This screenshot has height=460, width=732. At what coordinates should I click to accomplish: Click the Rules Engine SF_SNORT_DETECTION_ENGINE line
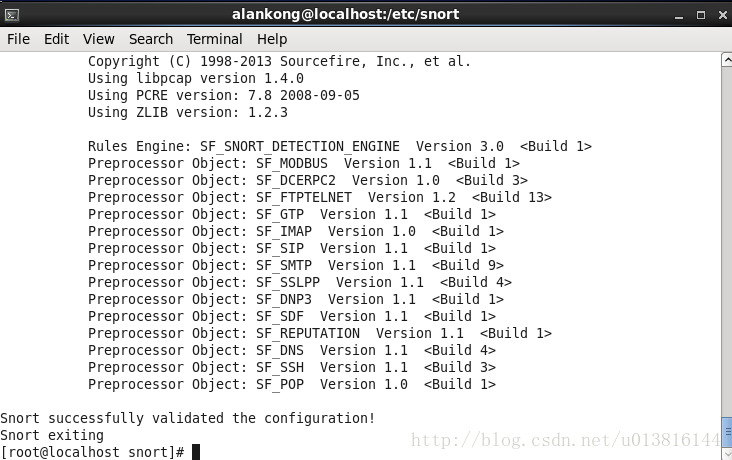[340, 147]
